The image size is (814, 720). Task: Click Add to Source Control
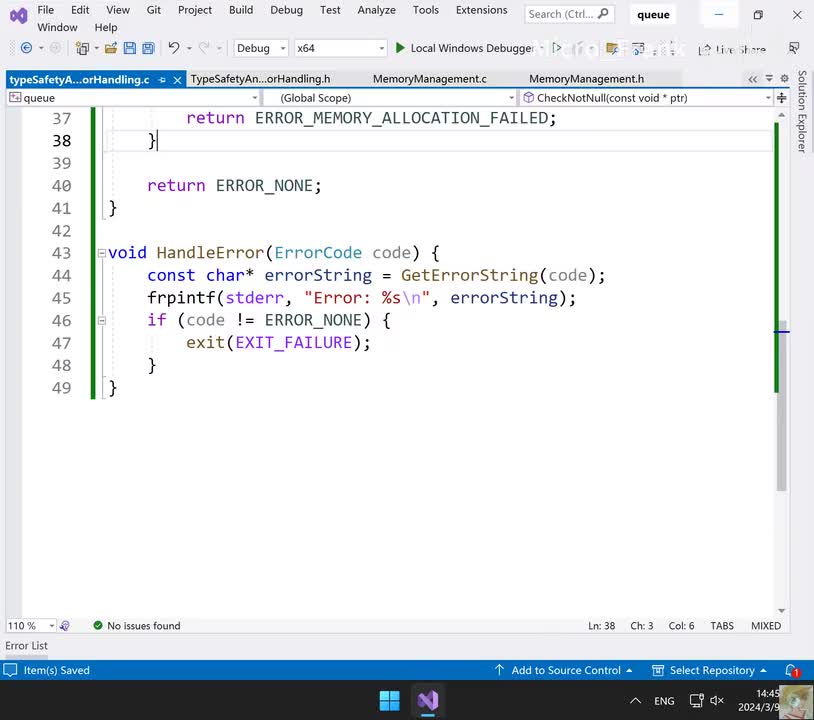point(565,670)
